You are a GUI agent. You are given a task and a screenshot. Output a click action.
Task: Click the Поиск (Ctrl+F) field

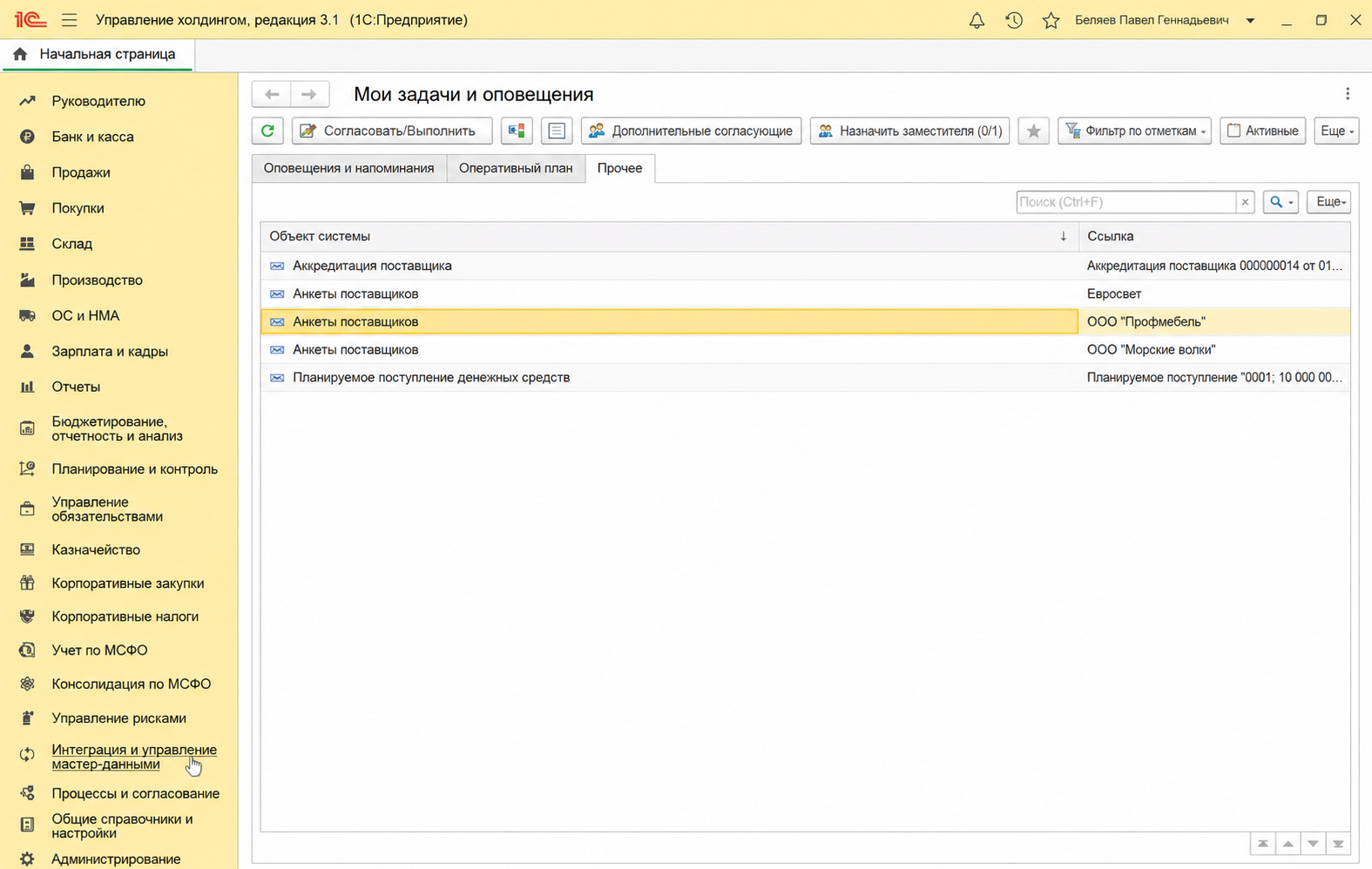tap(1125, 202)
